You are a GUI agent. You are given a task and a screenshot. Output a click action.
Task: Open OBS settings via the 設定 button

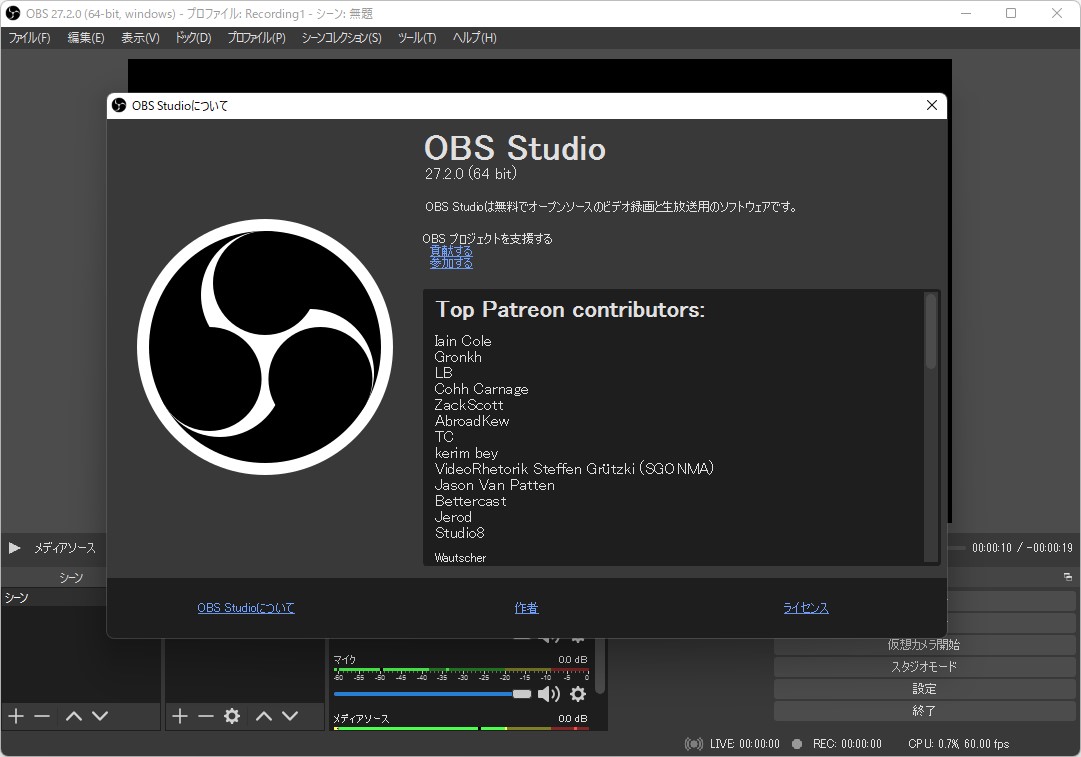click(x=923, y=688)
